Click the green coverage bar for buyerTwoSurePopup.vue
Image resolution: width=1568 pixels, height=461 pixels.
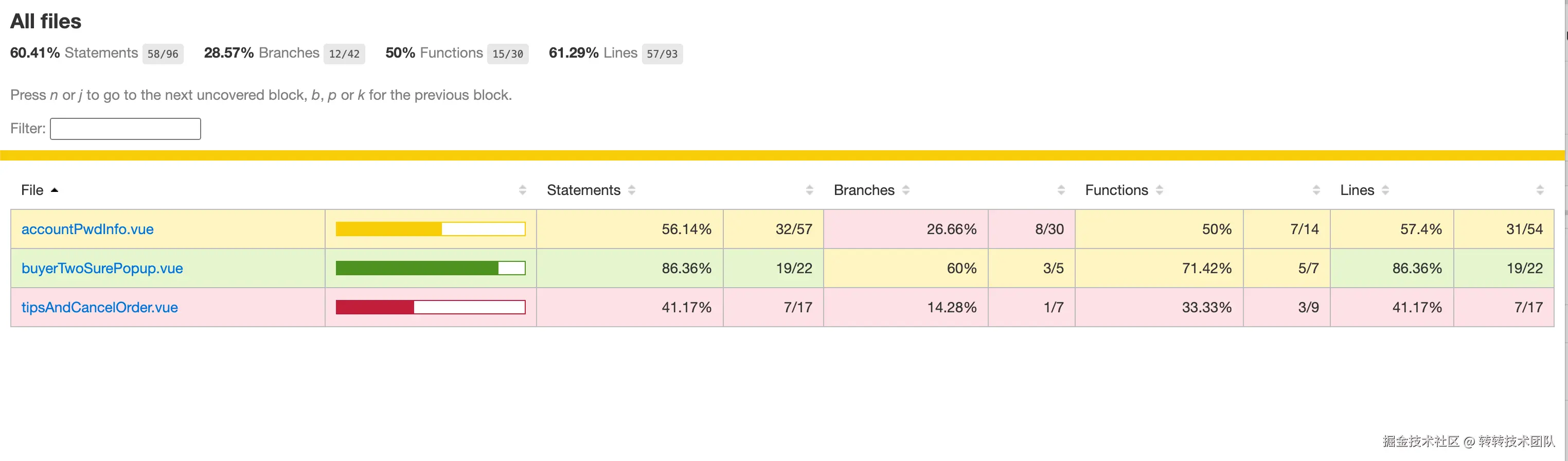431,269
